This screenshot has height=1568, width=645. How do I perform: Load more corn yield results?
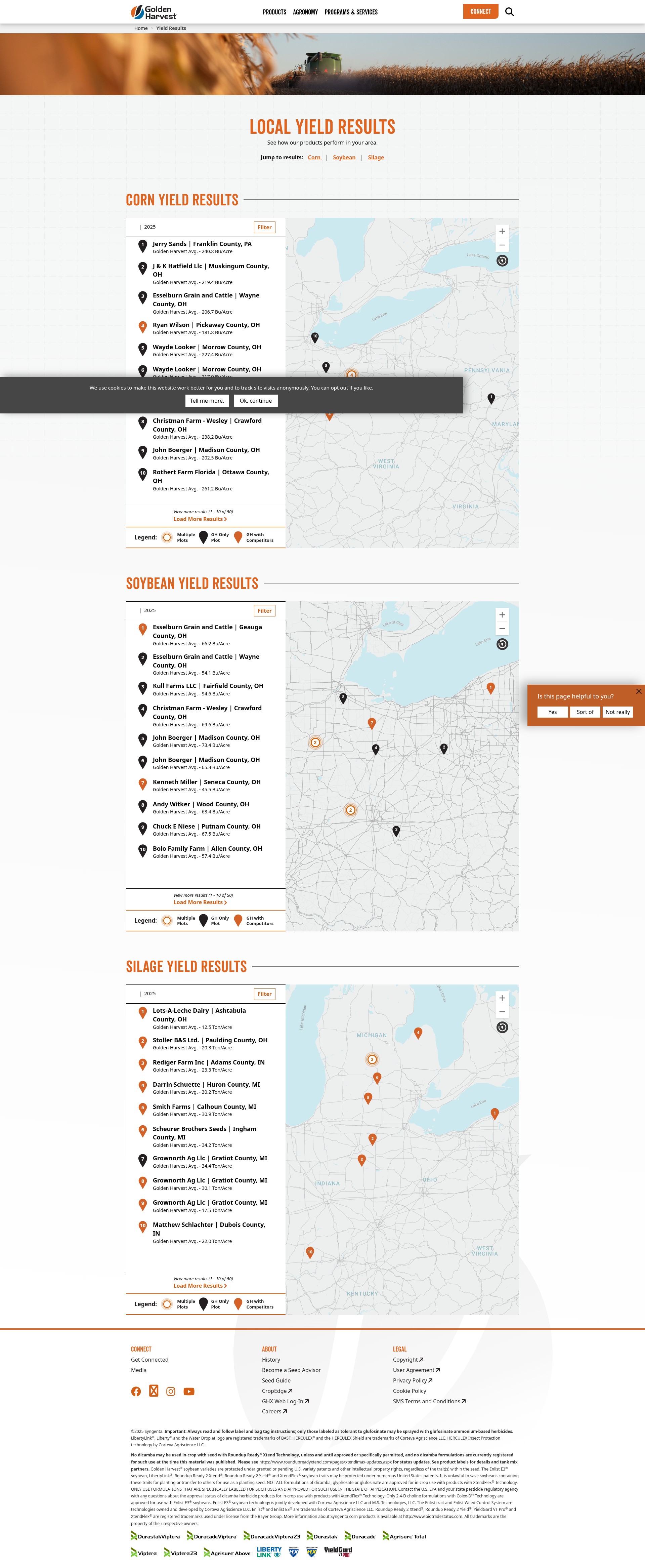[x=200, y=519]
